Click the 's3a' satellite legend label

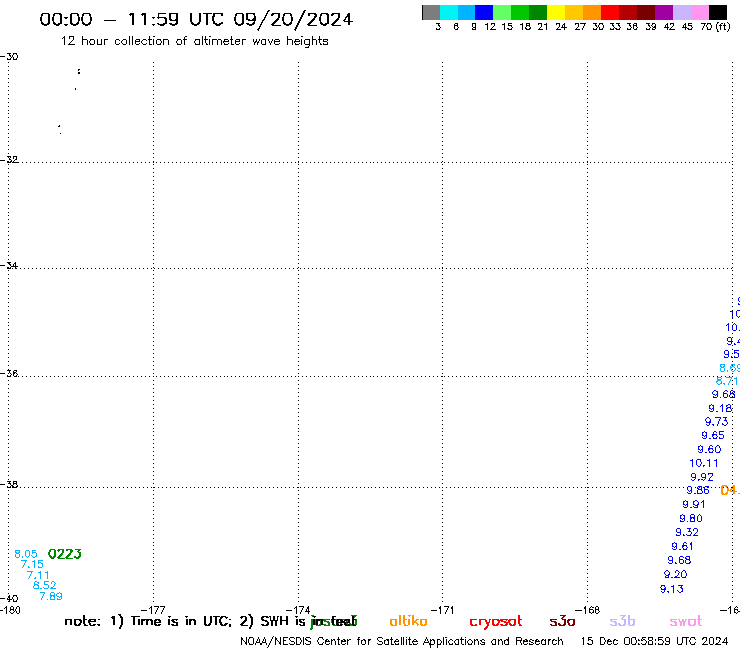562,621
